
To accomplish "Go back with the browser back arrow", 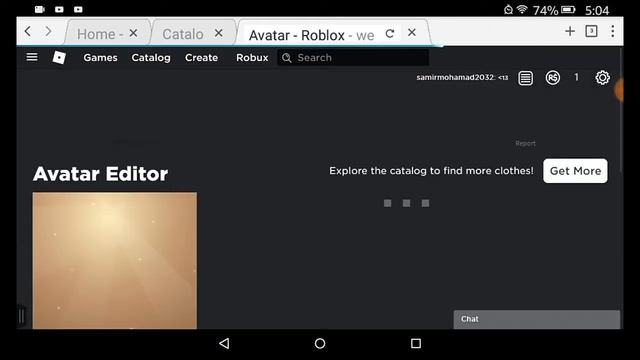I will click(28, 31).
